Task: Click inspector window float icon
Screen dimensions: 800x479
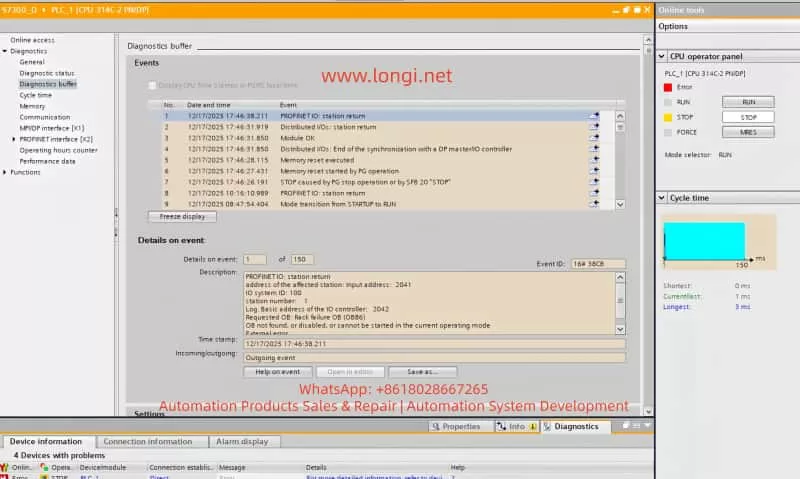Action: coord(626,425)
